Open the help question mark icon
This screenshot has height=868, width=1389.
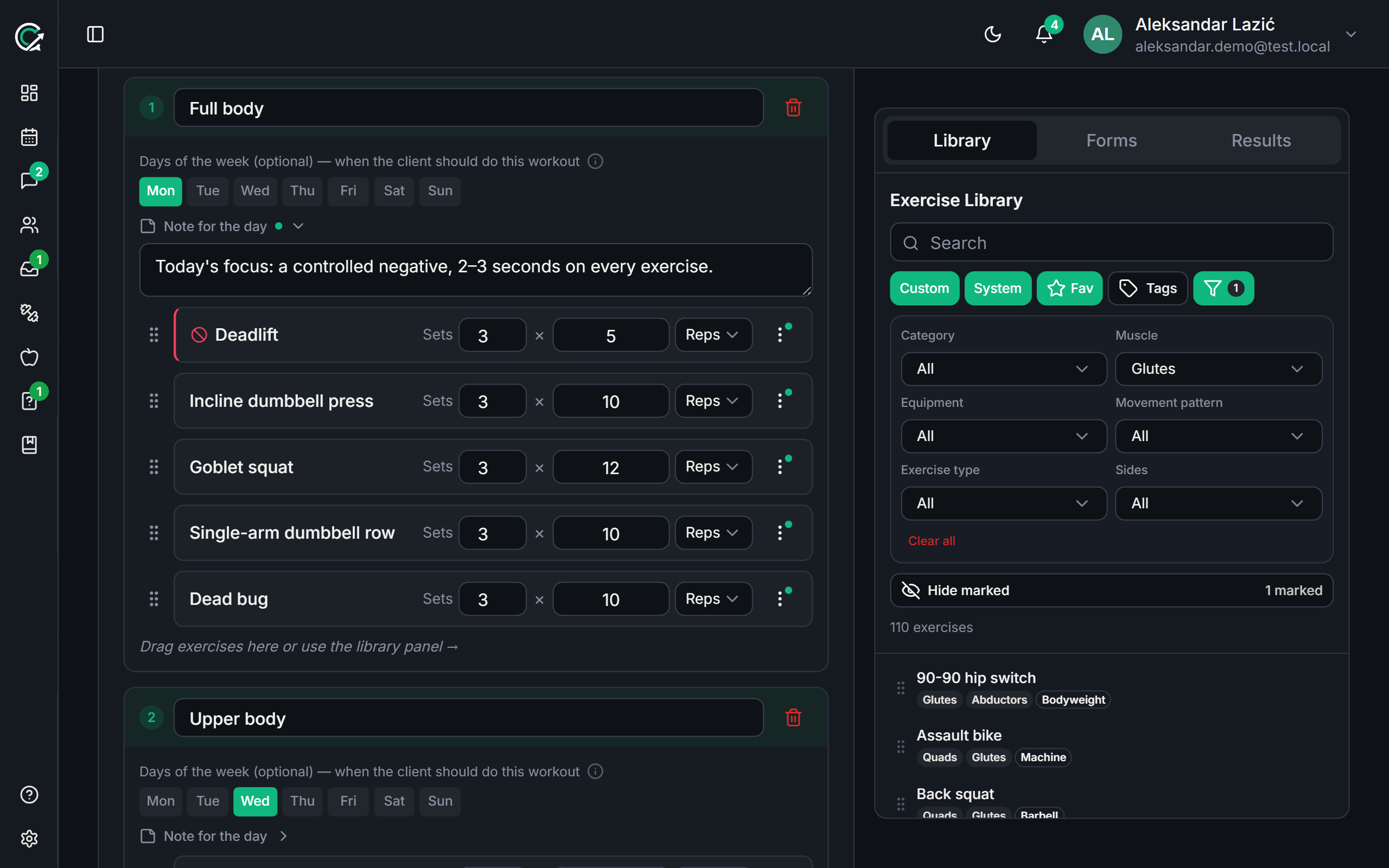(x=29, y=795)
